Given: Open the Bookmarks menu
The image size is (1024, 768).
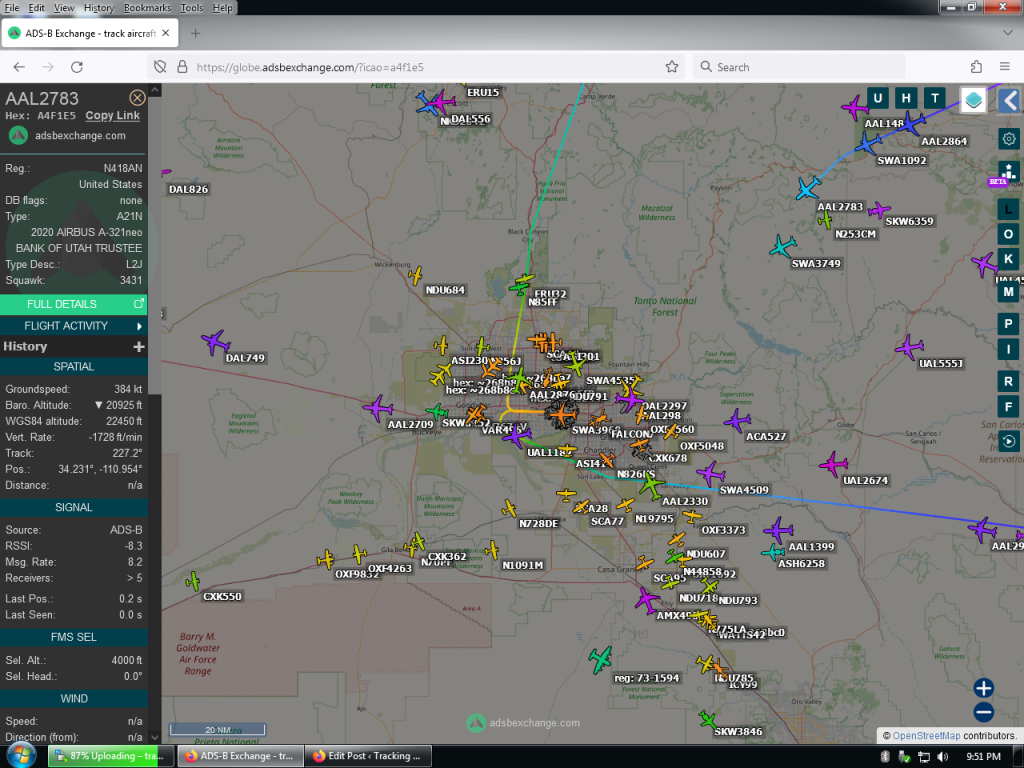Looking at the screenshot, I should click(x=147, y=8).
